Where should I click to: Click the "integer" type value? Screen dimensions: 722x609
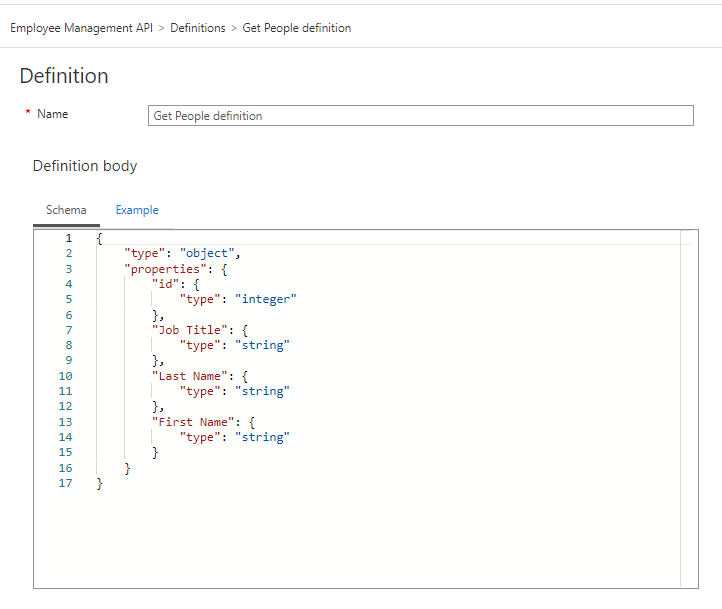[266, 299]
